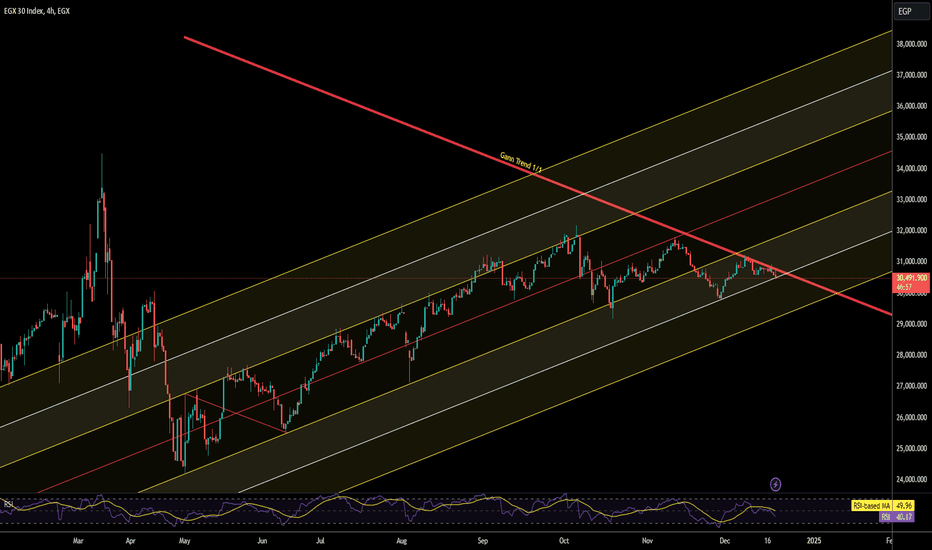Click the Sep label on time axis
Screen dimensions: 932x550
tap(483, 540)
